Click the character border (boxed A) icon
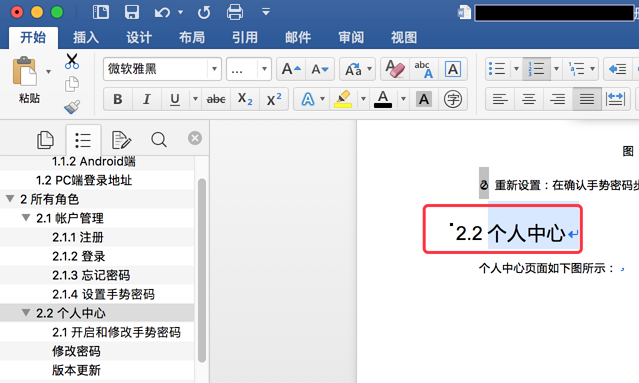The height and width of the screenshot is (383, 639). tap(452, 69)
